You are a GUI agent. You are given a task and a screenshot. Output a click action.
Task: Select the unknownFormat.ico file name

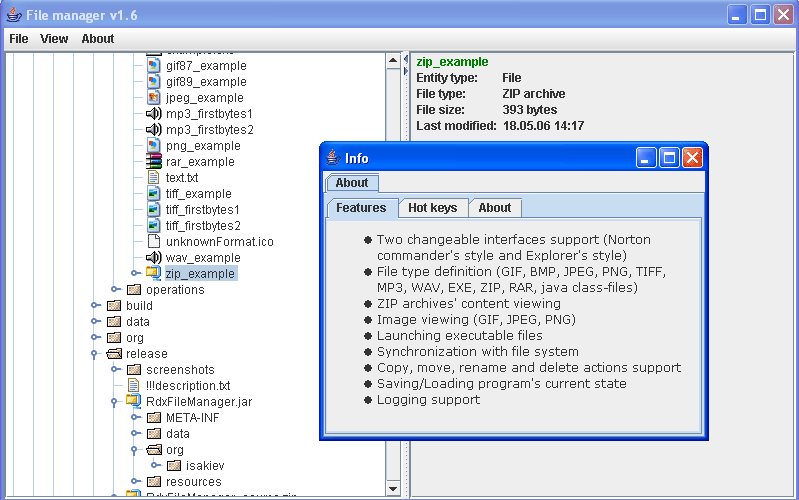pos(220,242)
